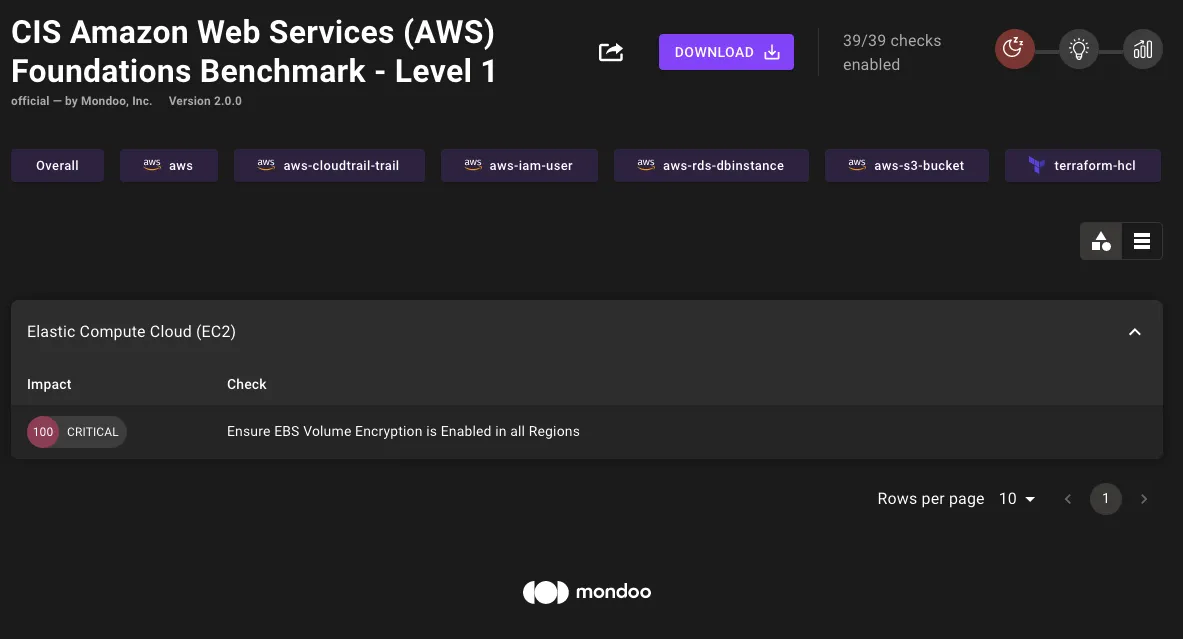Open the EBS Volume Encryption check
1183x639 pixels.
[403, 432]
